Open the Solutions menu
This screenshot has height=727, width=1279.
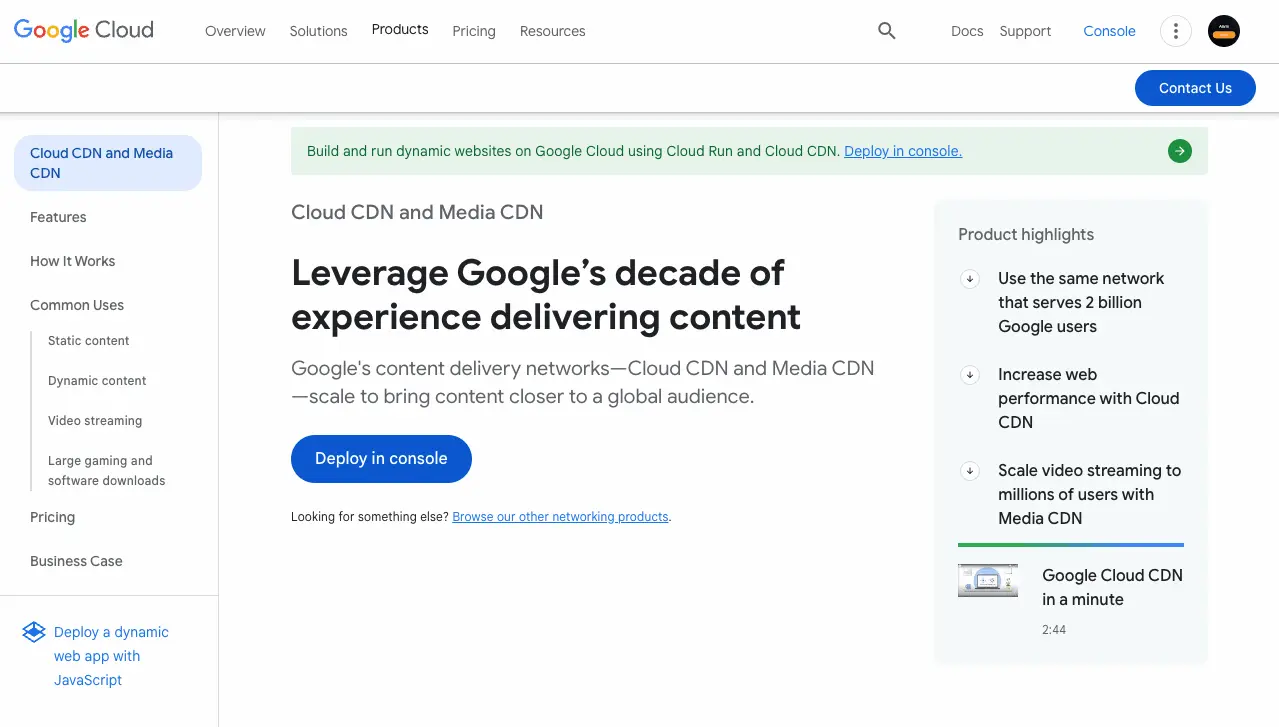point(319,31)
